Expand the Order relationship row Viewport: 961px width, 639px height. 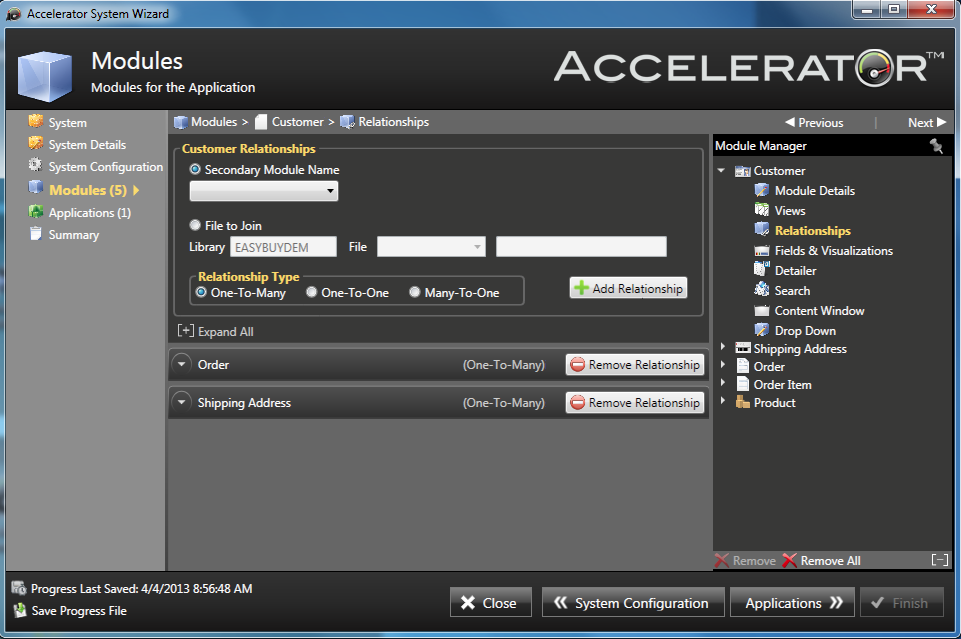[181, 364]
